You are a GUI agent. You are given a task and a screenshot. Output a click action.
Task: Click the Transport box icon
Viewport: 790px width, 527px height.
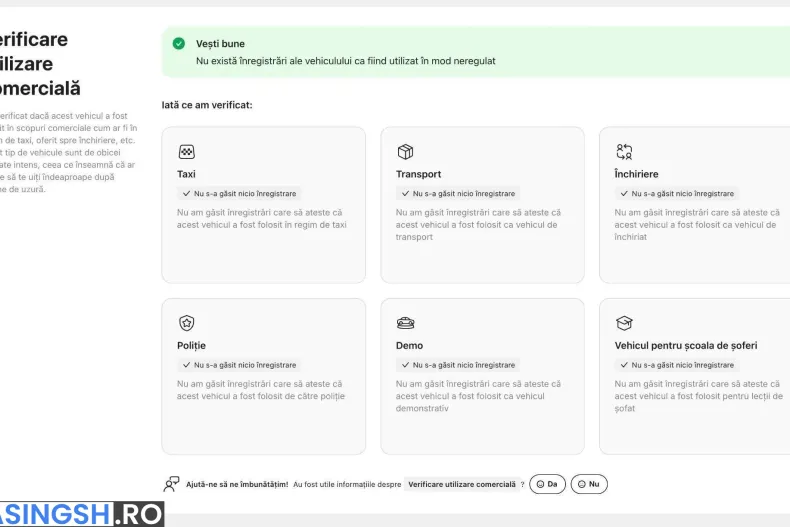click(x=405, y=152)
